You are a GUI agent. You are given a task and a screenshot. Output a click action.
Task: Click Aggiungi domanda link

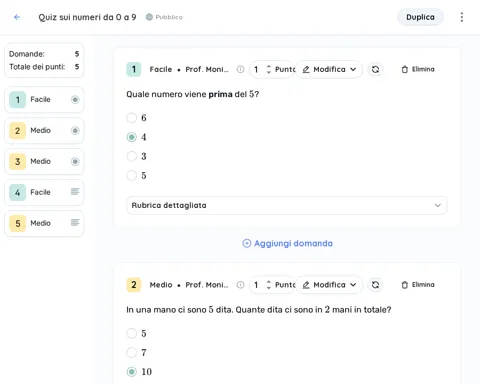click(x=287, y=243)
